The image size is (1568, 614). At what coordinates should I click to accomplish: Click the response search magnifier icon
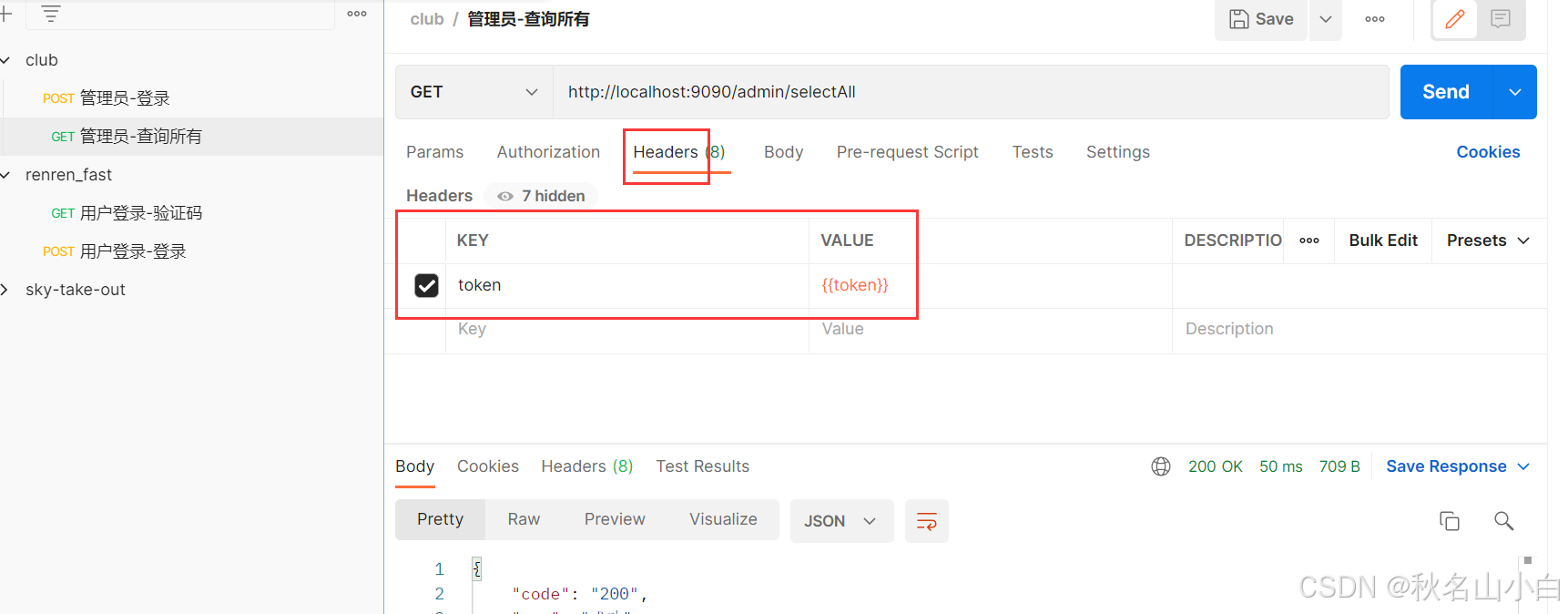[1504, 521]
